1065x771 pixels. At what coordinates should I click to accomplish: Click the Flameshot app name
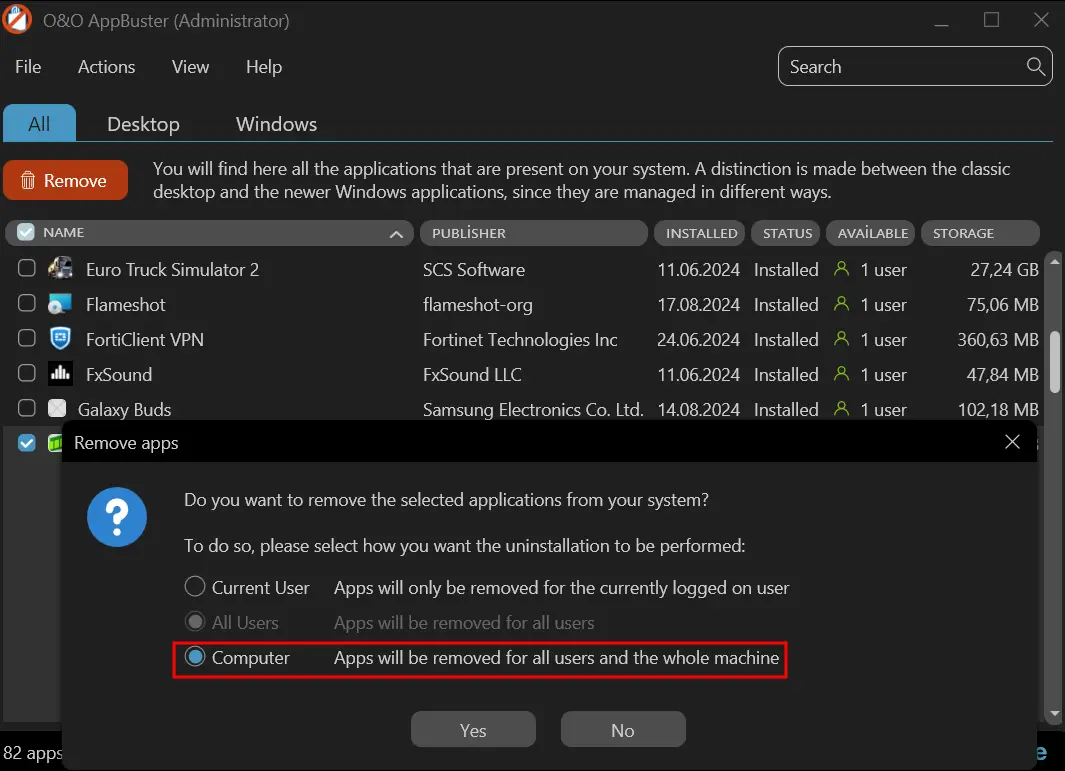coord(126,304)
